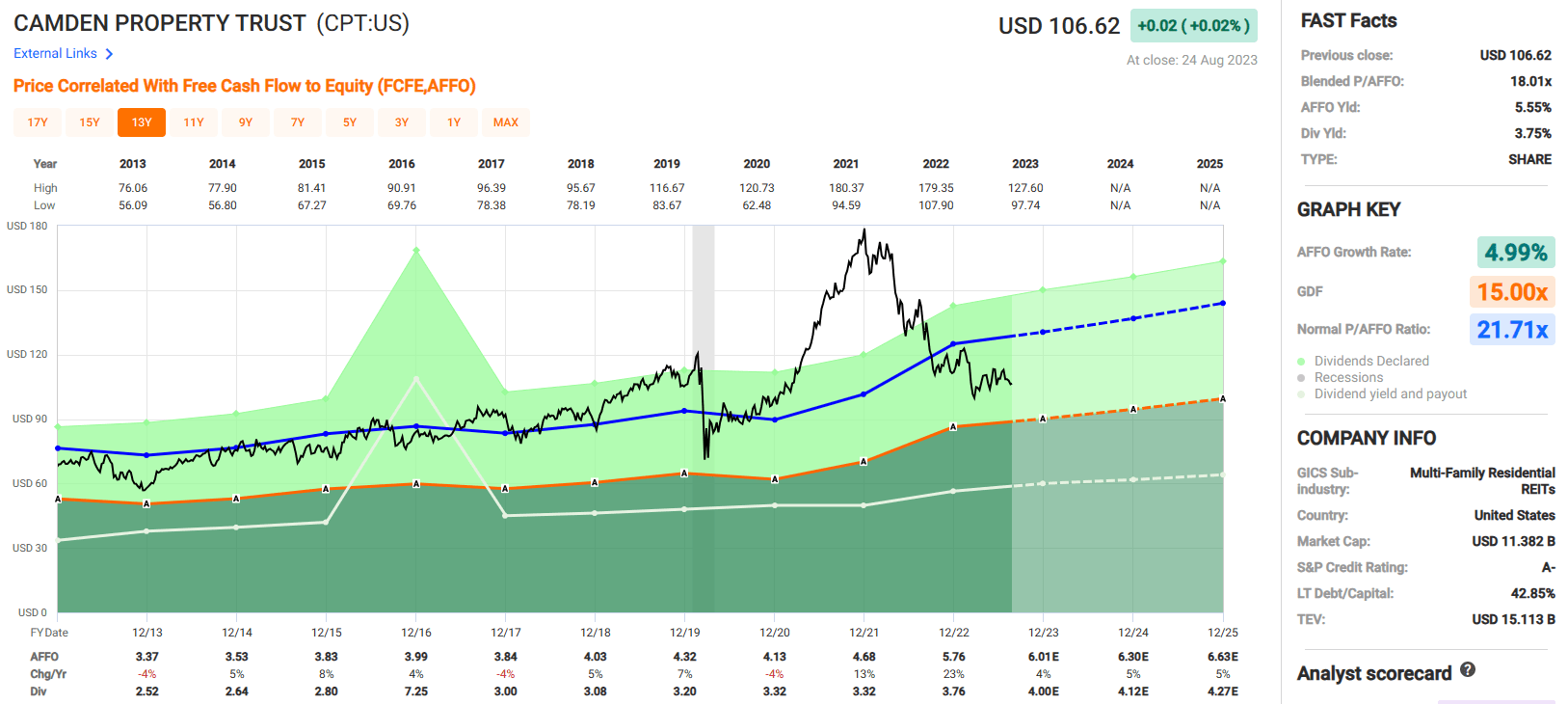Screen dimensions: 1568x704
Task: Click the 23% Chg/Yr value
Action: click(x=954, y=674)
